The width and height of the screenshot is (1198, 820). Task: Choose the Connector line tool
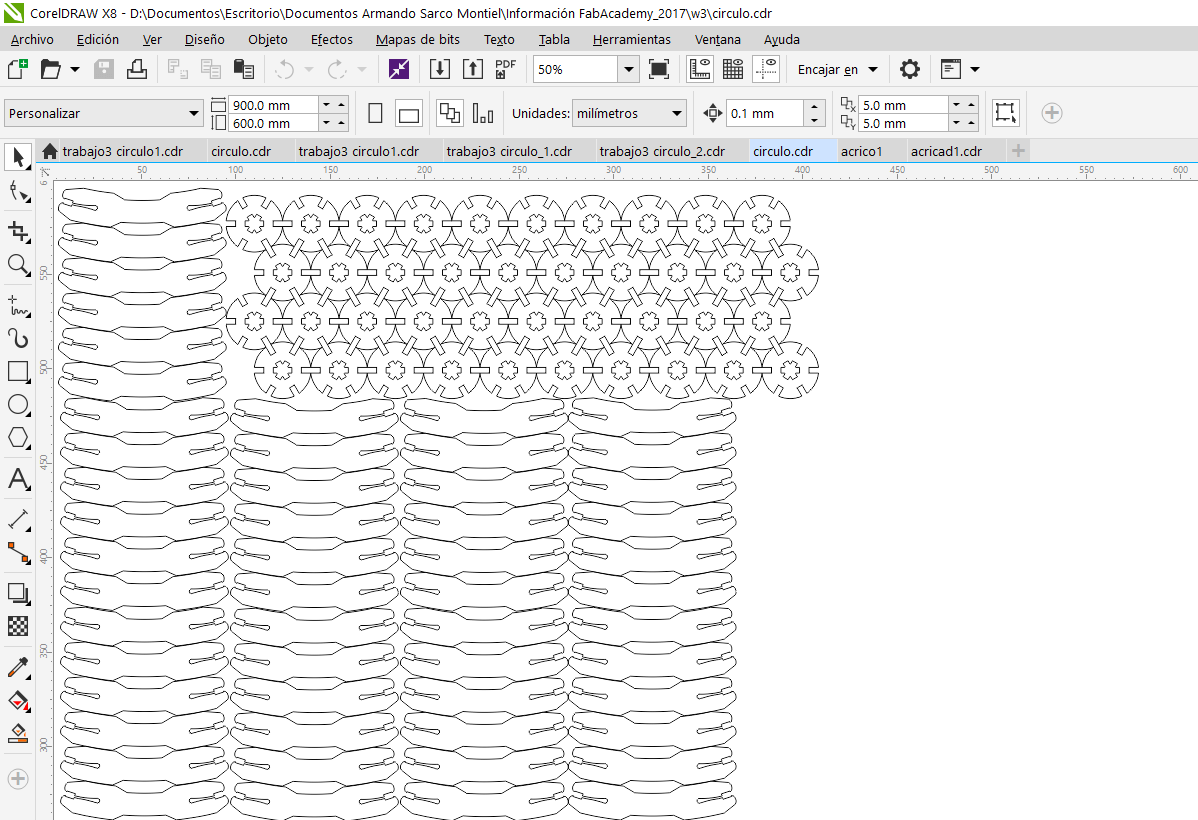coord(18,553)
